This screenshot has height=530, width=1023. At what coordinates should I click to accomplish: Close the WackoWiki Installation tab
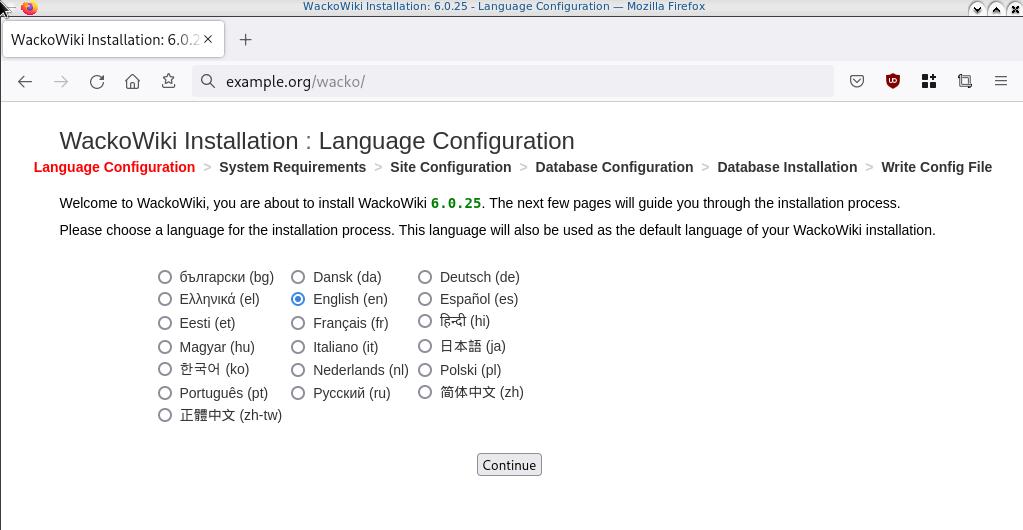(x=208, y=40)
